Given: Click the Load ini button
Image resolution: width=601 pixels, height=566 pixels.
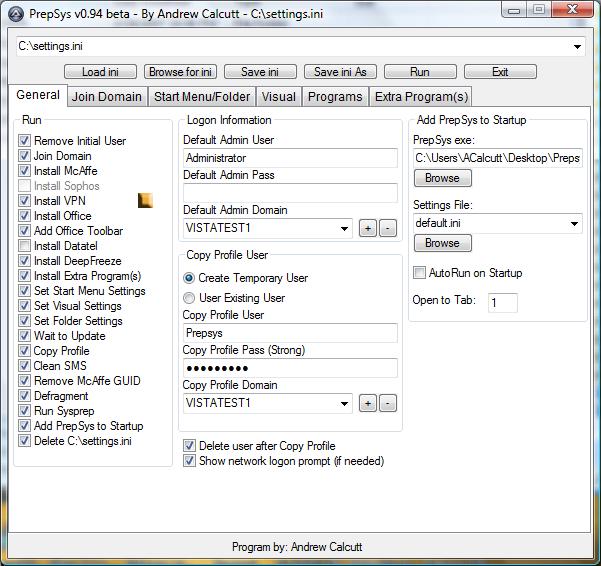Looking at the screenshot, I should coord(100,72).
